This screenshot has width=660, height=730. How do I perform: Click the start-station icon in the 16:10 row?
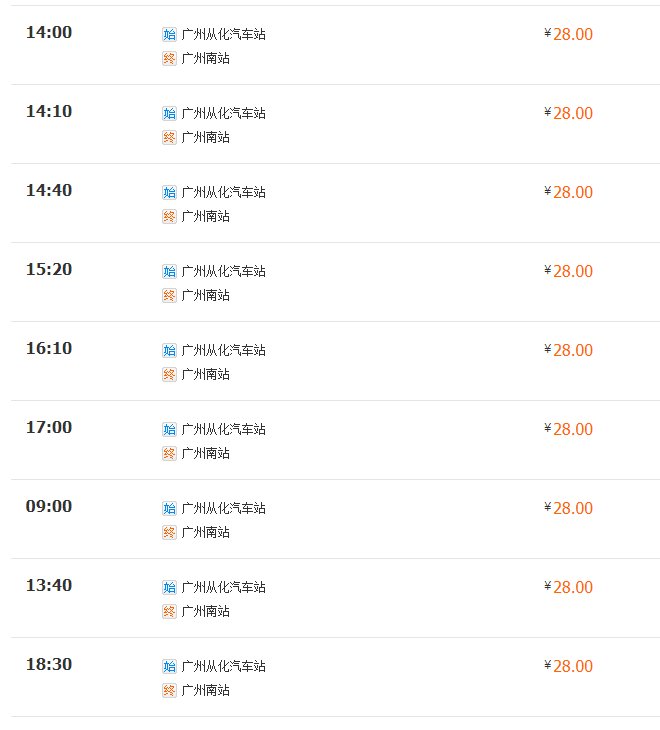click(169, 350)
